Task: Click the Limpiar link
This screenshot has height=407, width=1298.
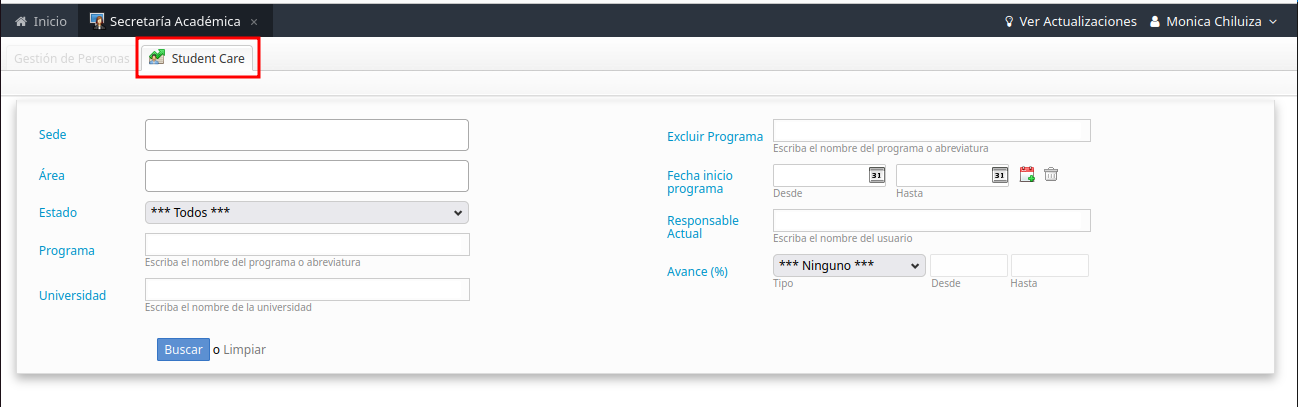Action: 244,350
